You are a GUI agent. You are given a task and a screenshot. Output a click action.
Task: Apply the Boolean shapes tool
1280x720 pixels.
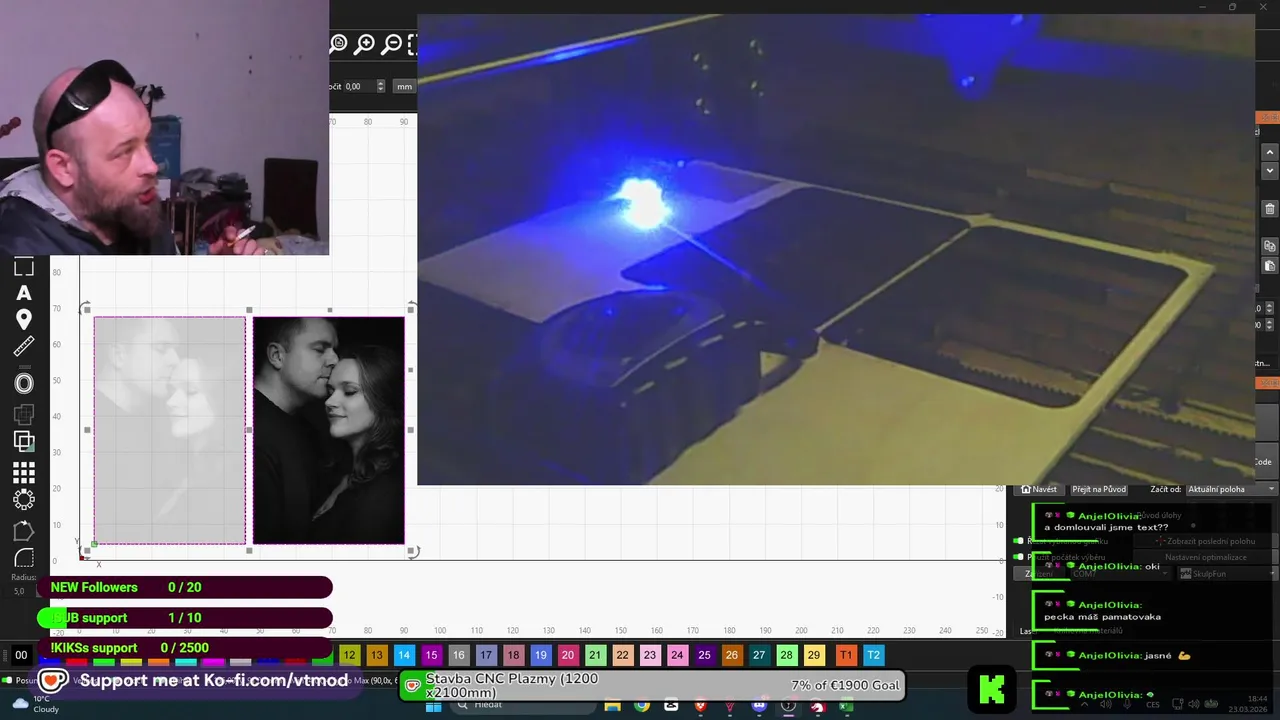click(x=24, y=441)
